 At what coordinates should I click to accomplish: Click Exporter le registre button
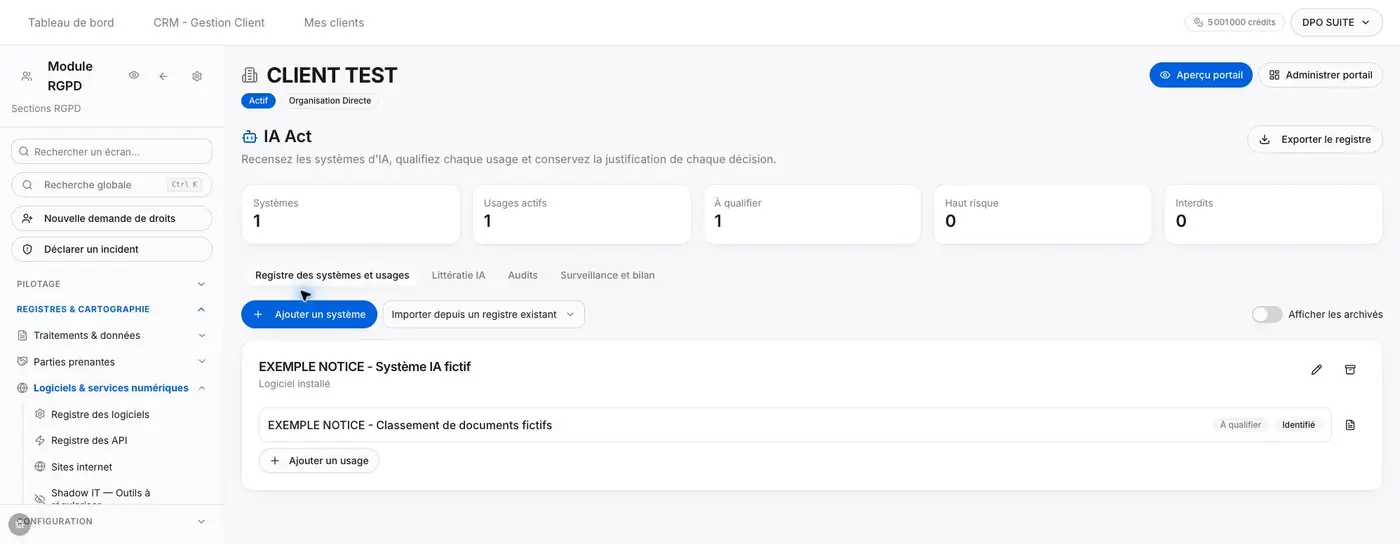(1315, 139)
